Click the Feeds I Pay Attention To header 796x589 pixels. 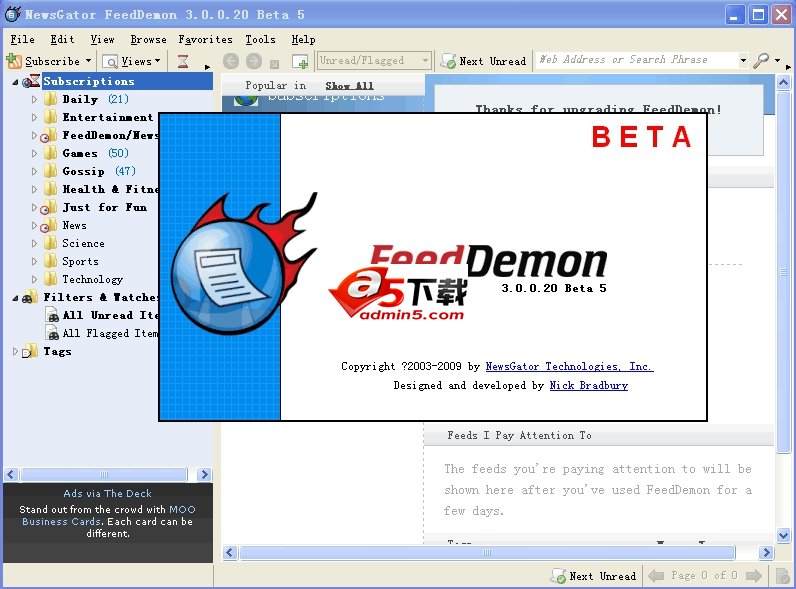[519, 435]
